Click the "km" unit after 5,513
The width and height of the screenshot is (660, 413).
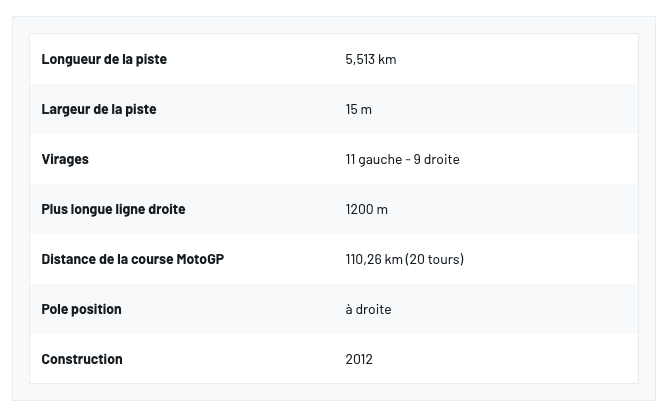387,59
